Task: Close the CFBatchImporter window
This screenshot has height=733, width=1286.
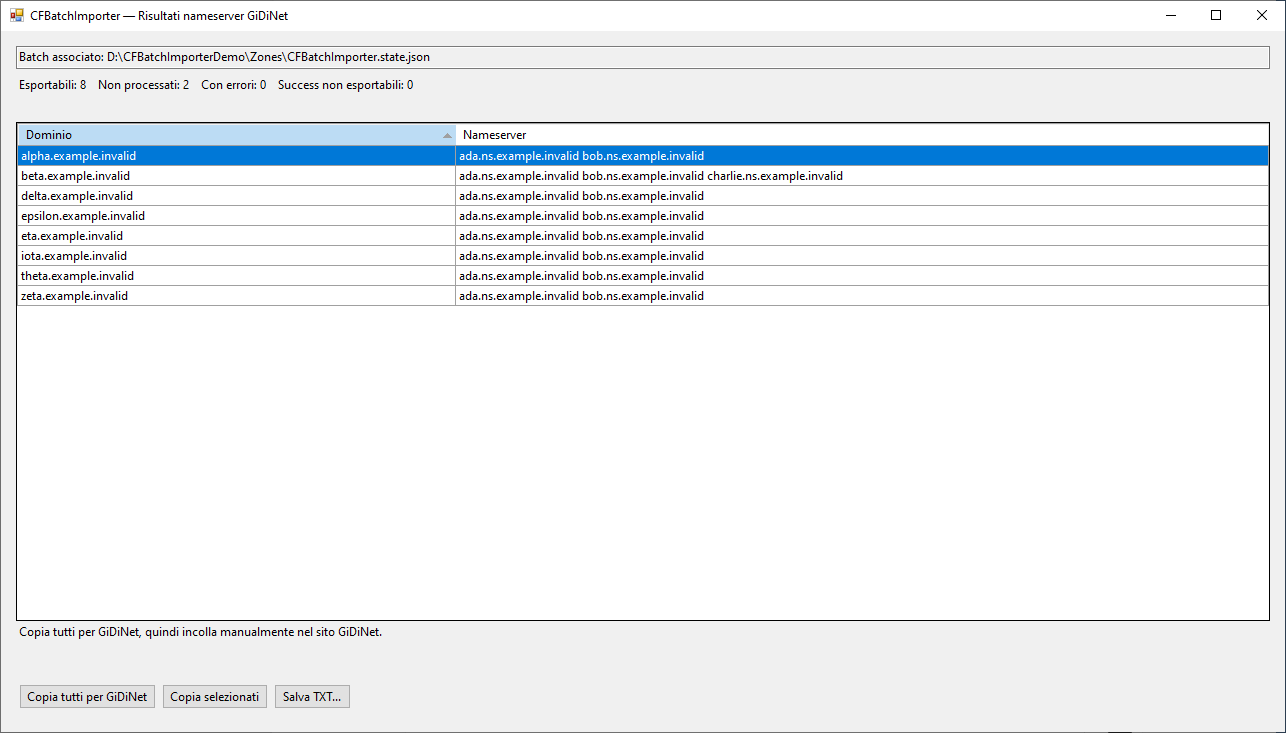Action: 1262,15
